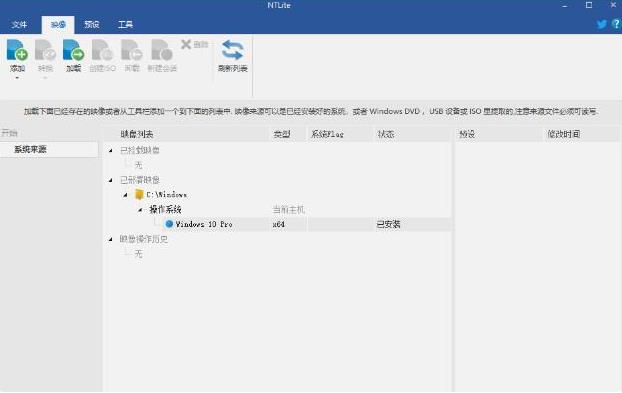622x393 pixels.
Task: Click the 已安装 status cell
Action: (x=388, y=224)
